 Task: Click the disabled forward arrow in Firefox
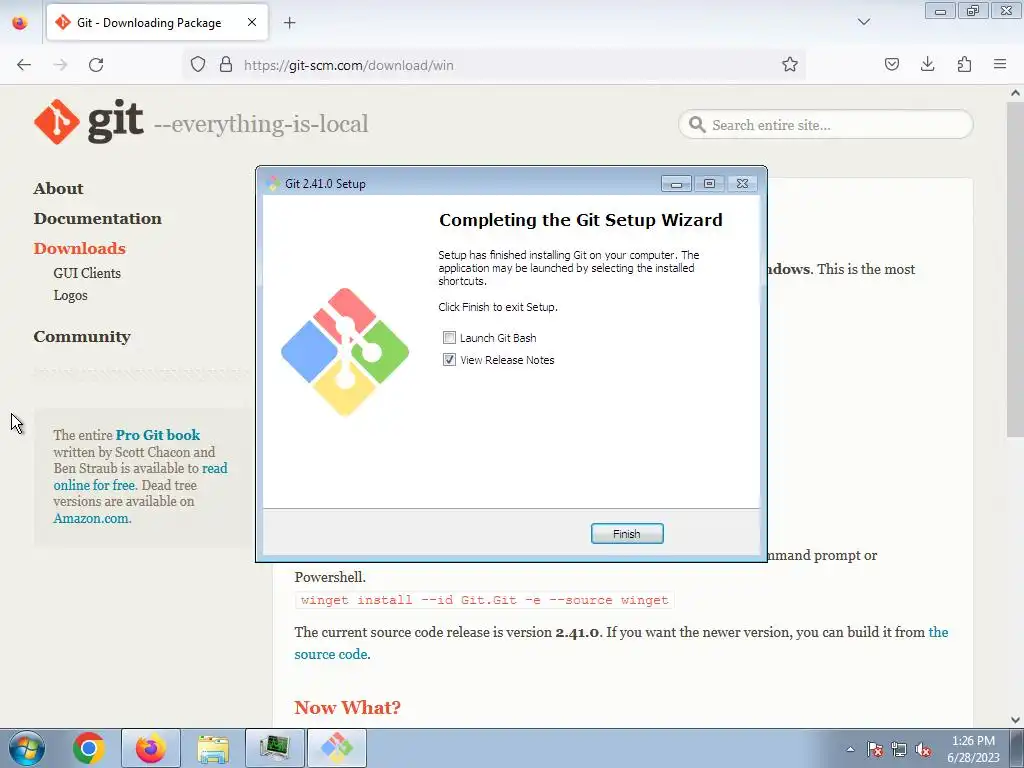60,65
